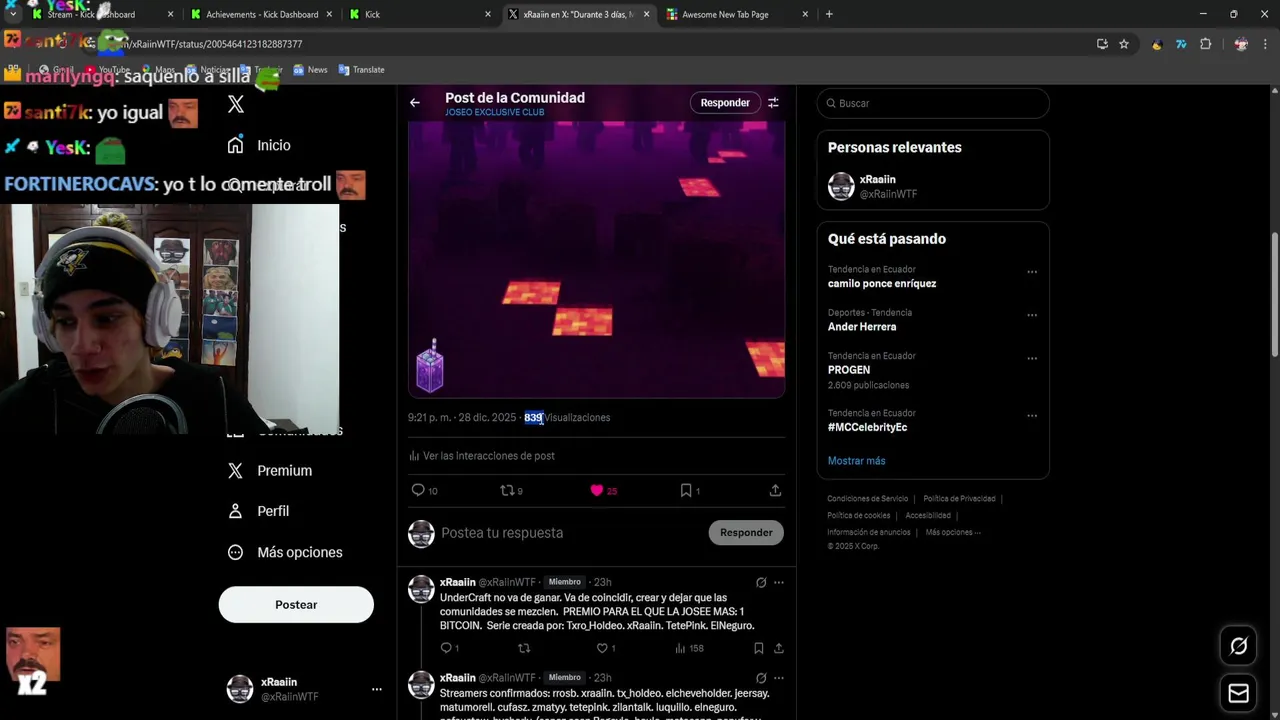Viewport: 1280px width, 720px height.
Task: Click the X logo in sidebar
Action: [x=235, y=104]
